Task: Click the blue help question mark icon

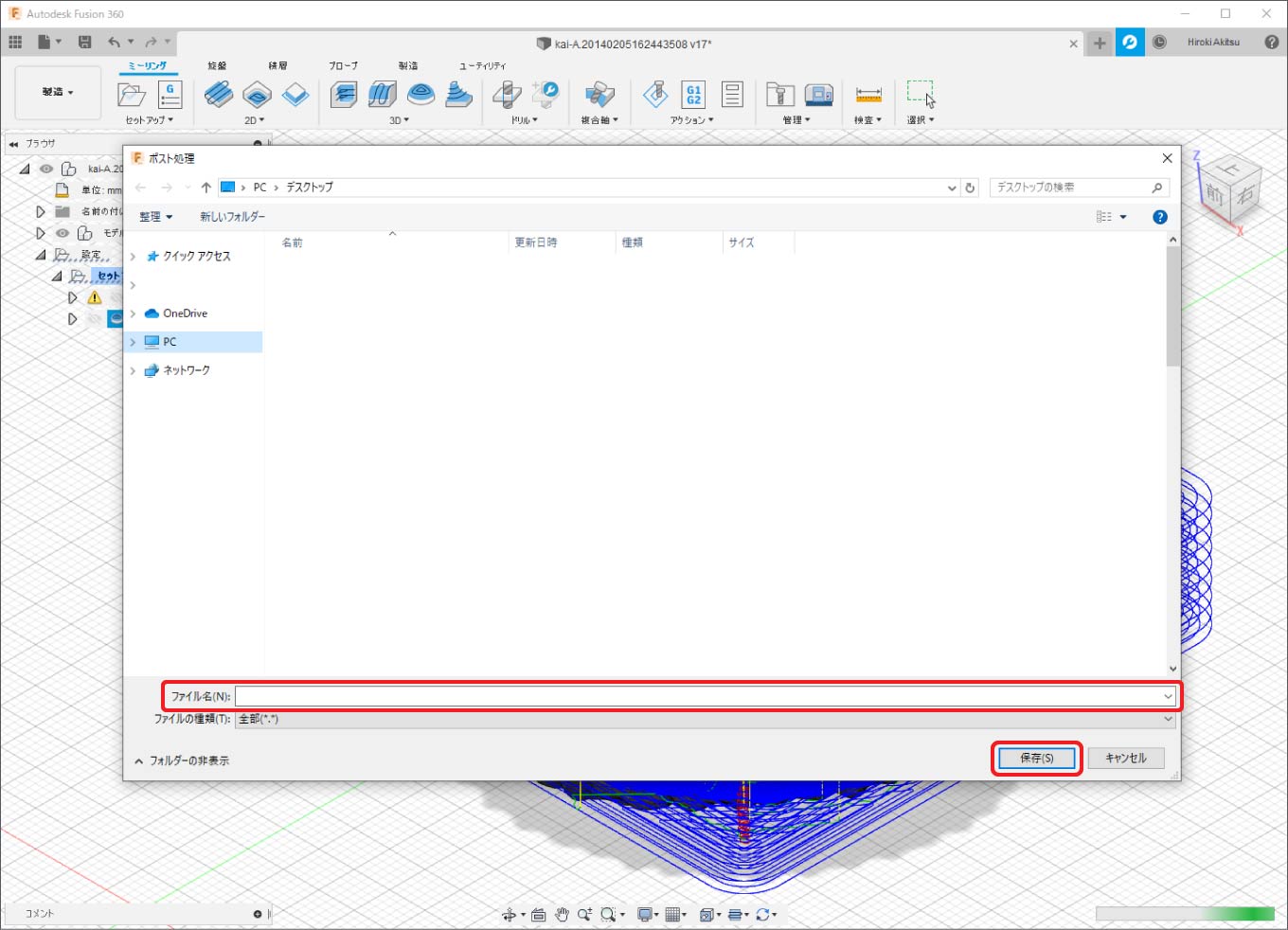Action: tap(1159, 217)
